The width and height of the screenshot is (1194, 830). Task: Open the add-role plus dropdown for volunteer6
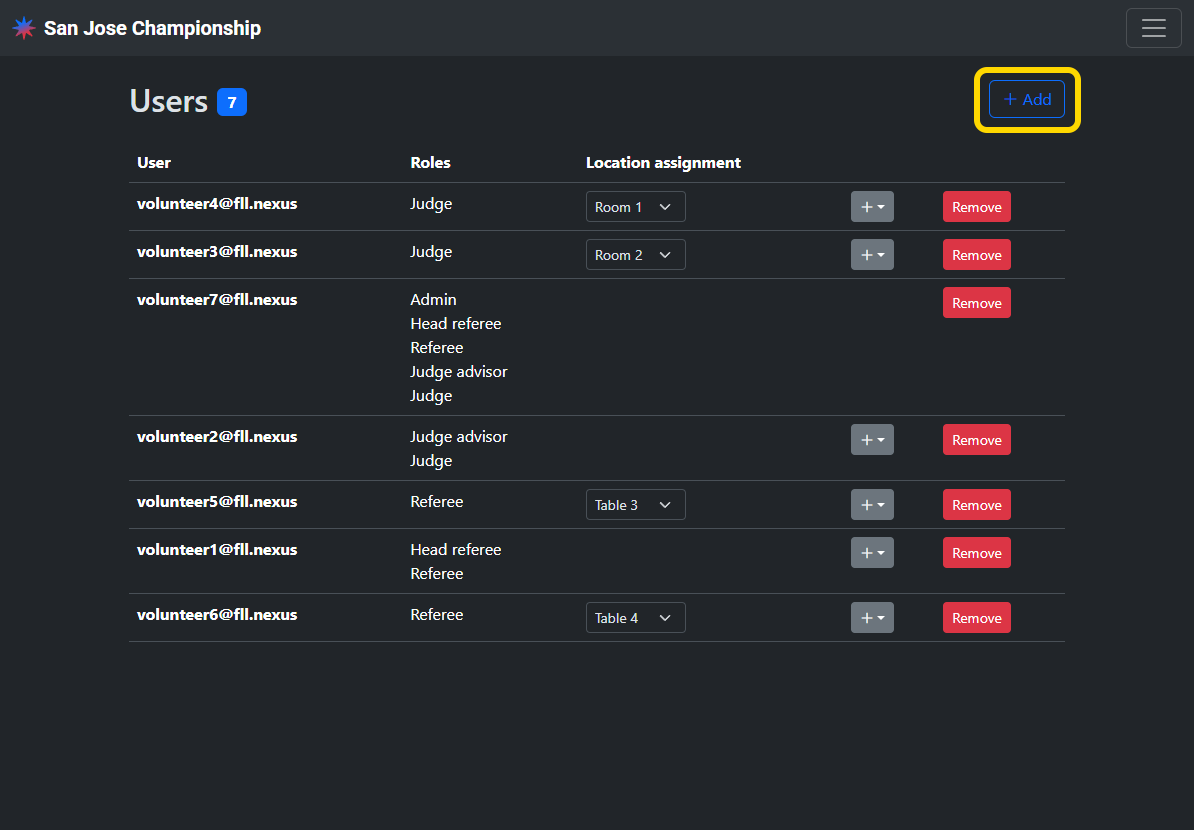pyautogui.click(x=872, y=618)
